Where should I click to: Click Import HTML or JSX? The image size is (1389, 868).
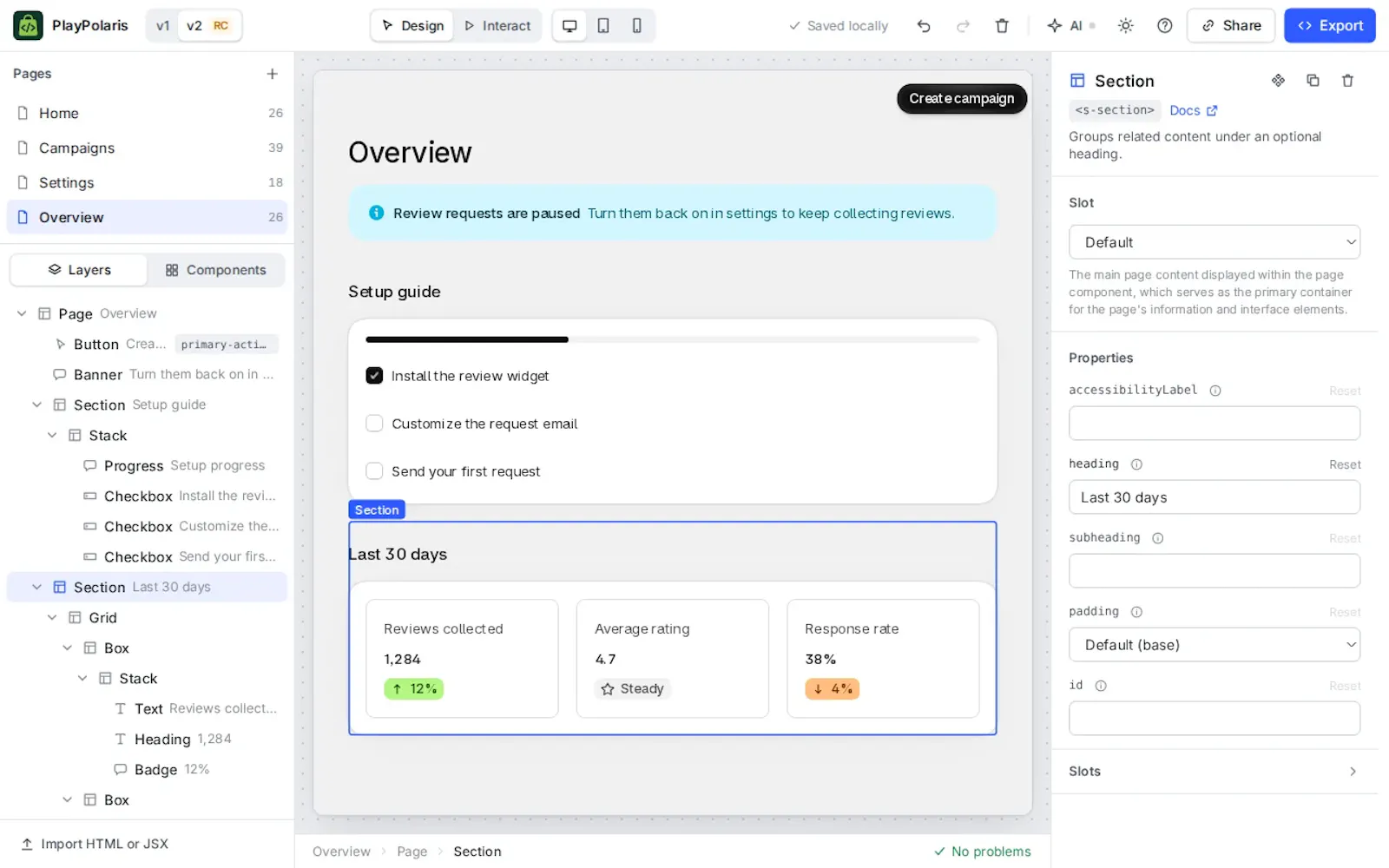click(95, 844)
